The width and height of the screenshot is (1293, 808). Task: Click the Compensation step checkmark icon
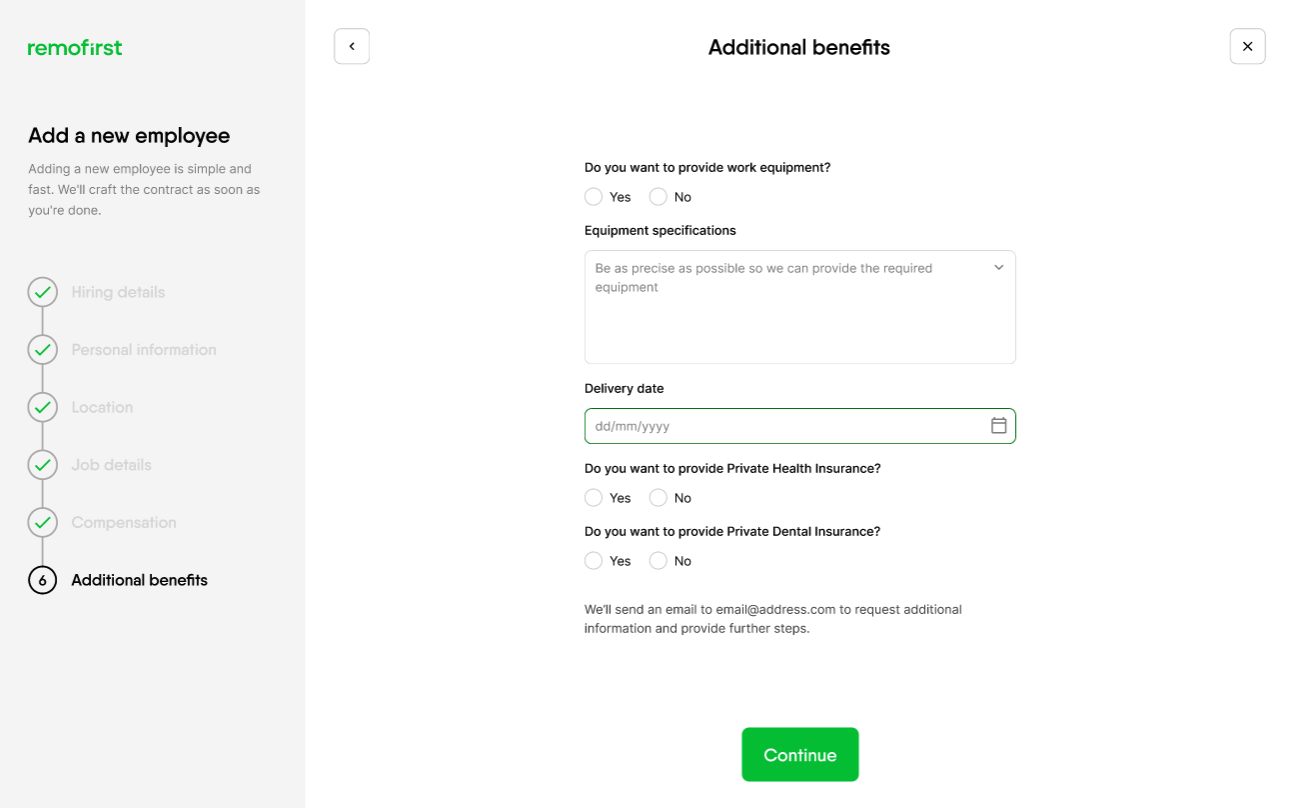coord(42,522)
